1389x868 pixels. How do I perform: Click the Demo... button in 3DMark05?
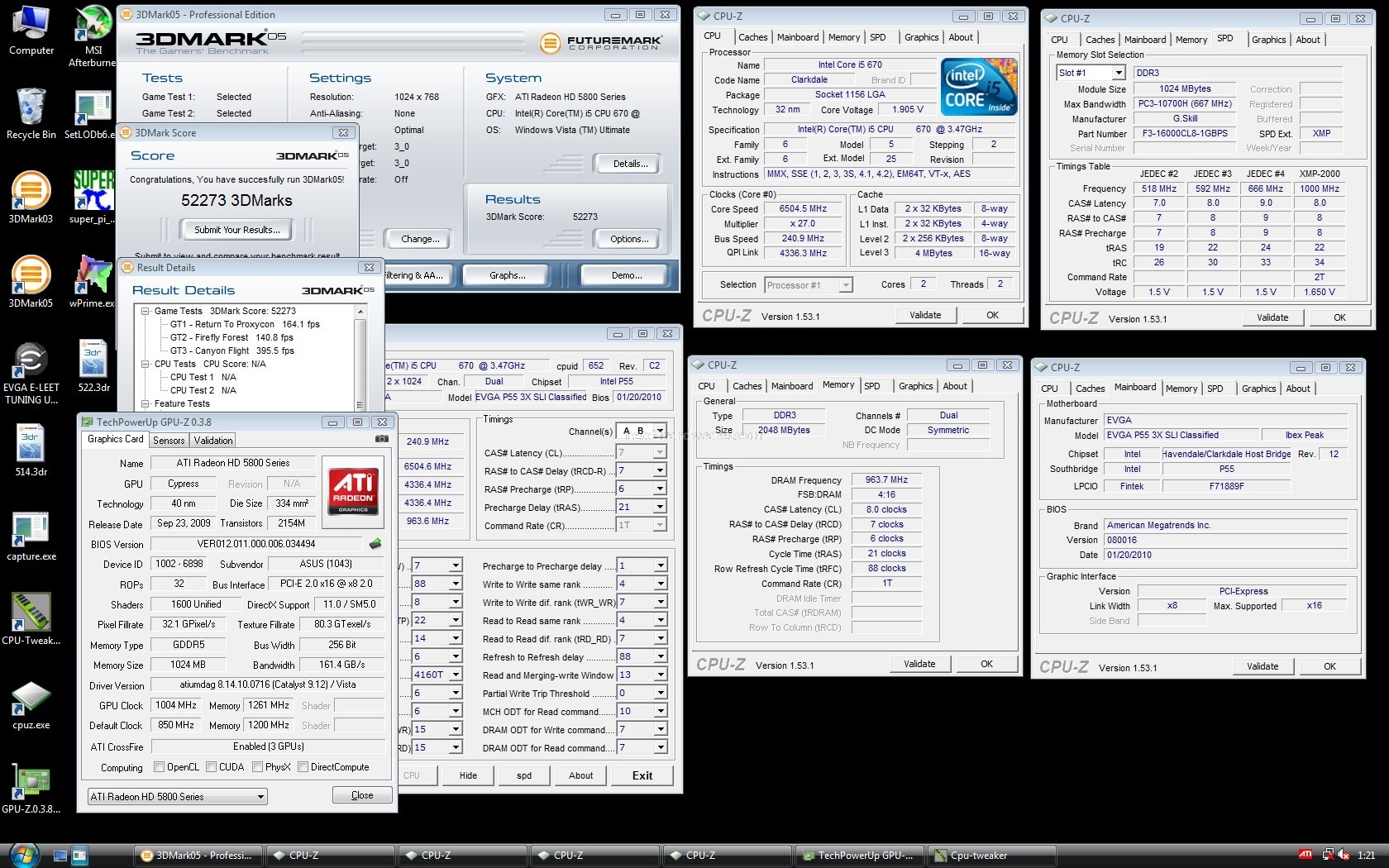tap(627, 275)
